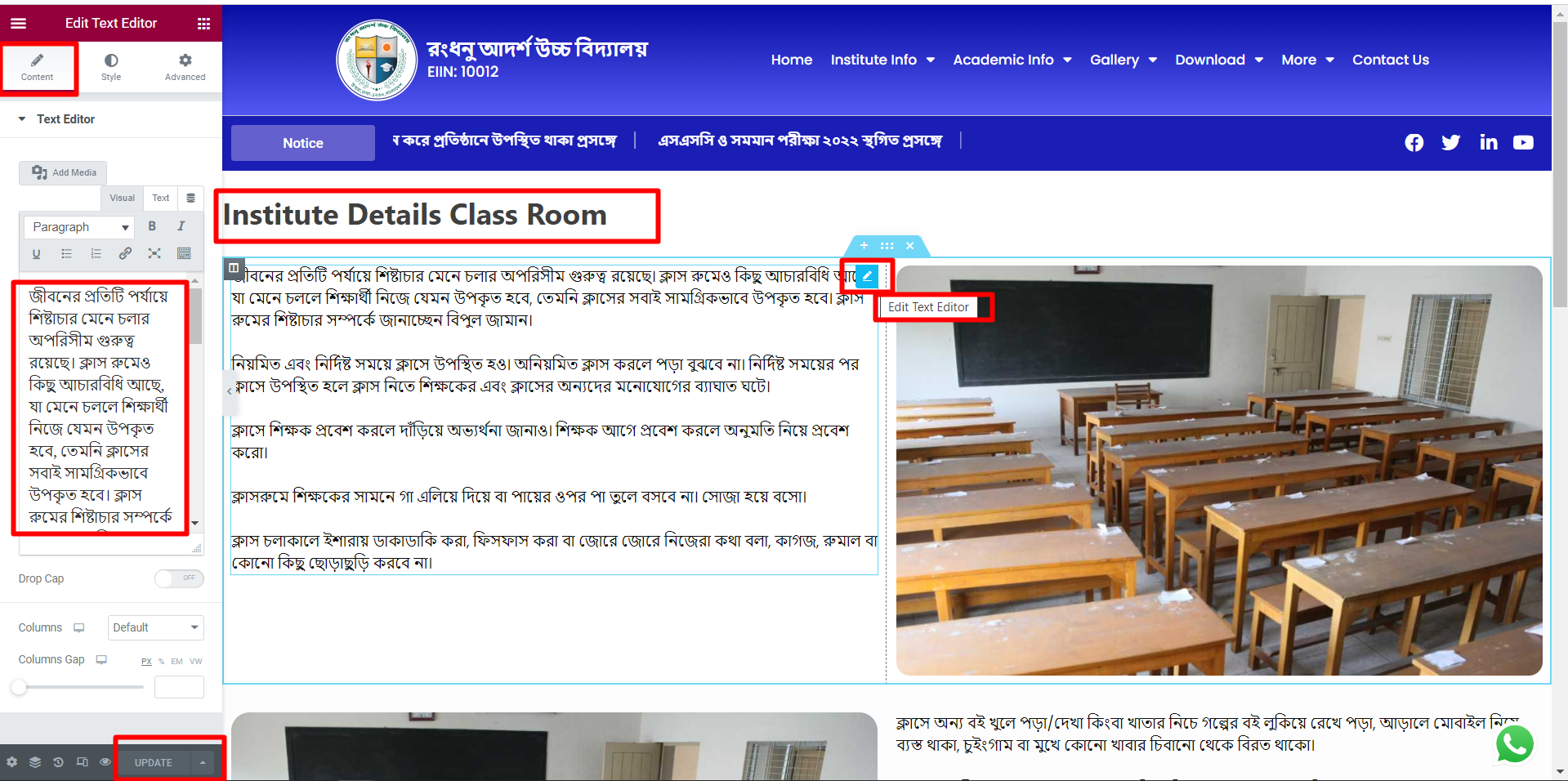Expand the Academic Info menu
The image size is (1568, 781).
pos(1012,60)
